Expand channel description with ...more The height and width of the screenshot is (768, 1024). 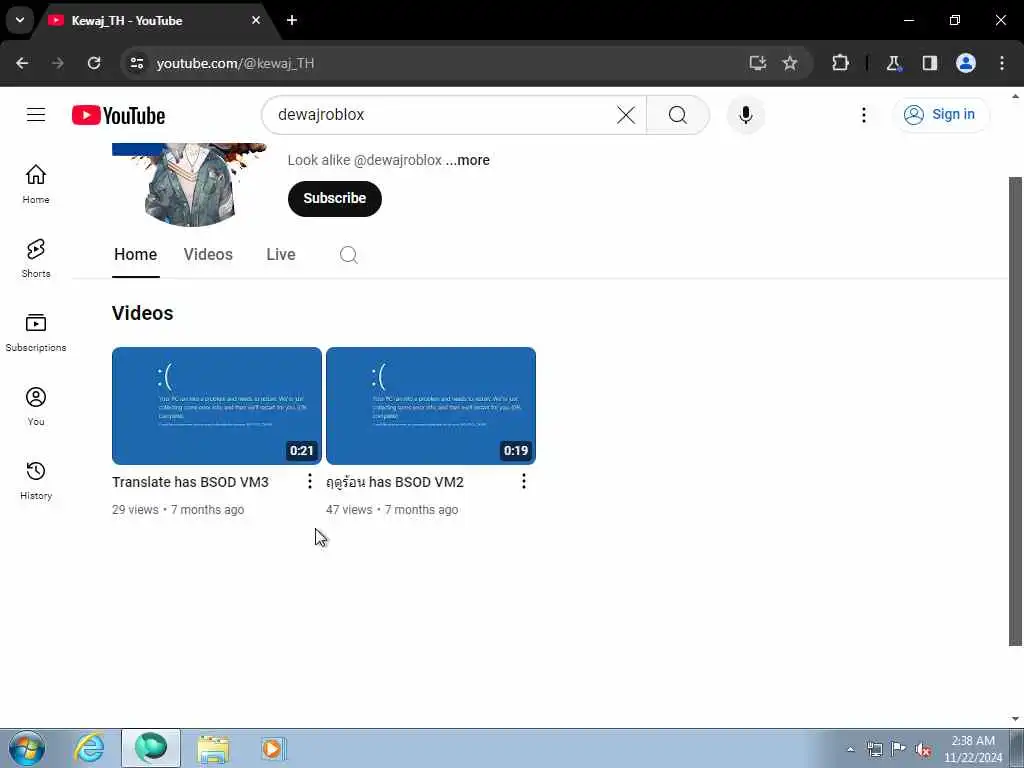click(468, 160)
